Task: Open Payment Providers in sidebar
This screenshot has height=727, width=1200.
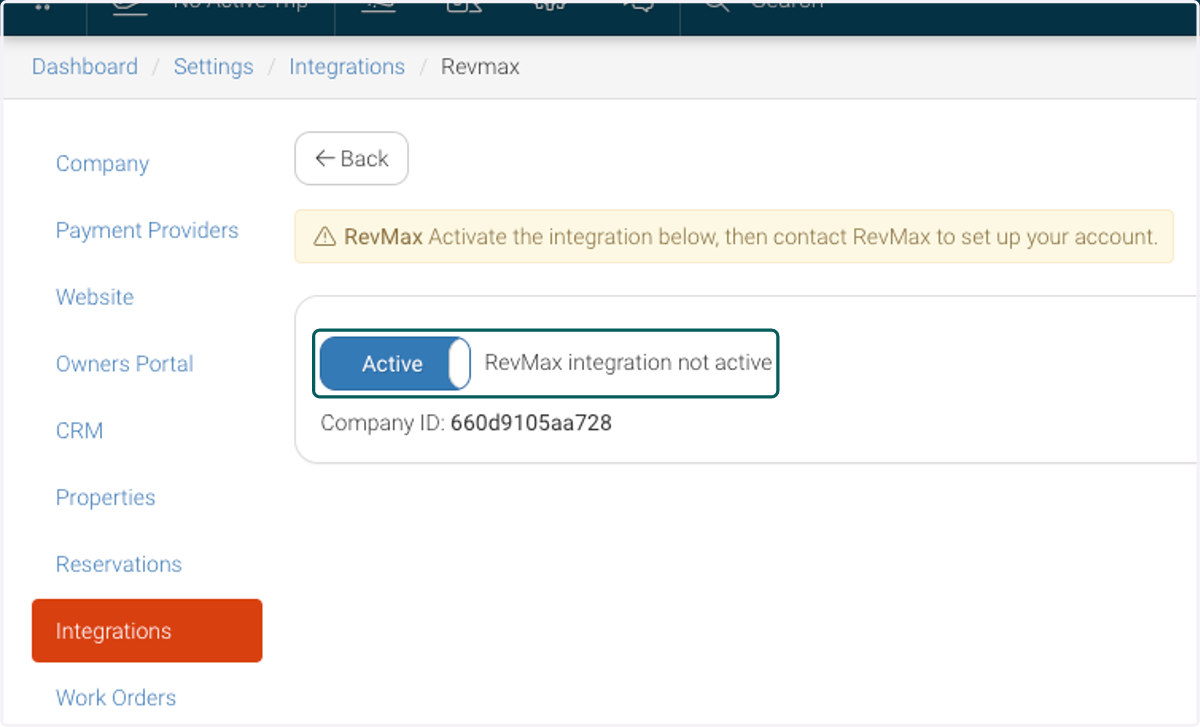Action: [147, 231]
